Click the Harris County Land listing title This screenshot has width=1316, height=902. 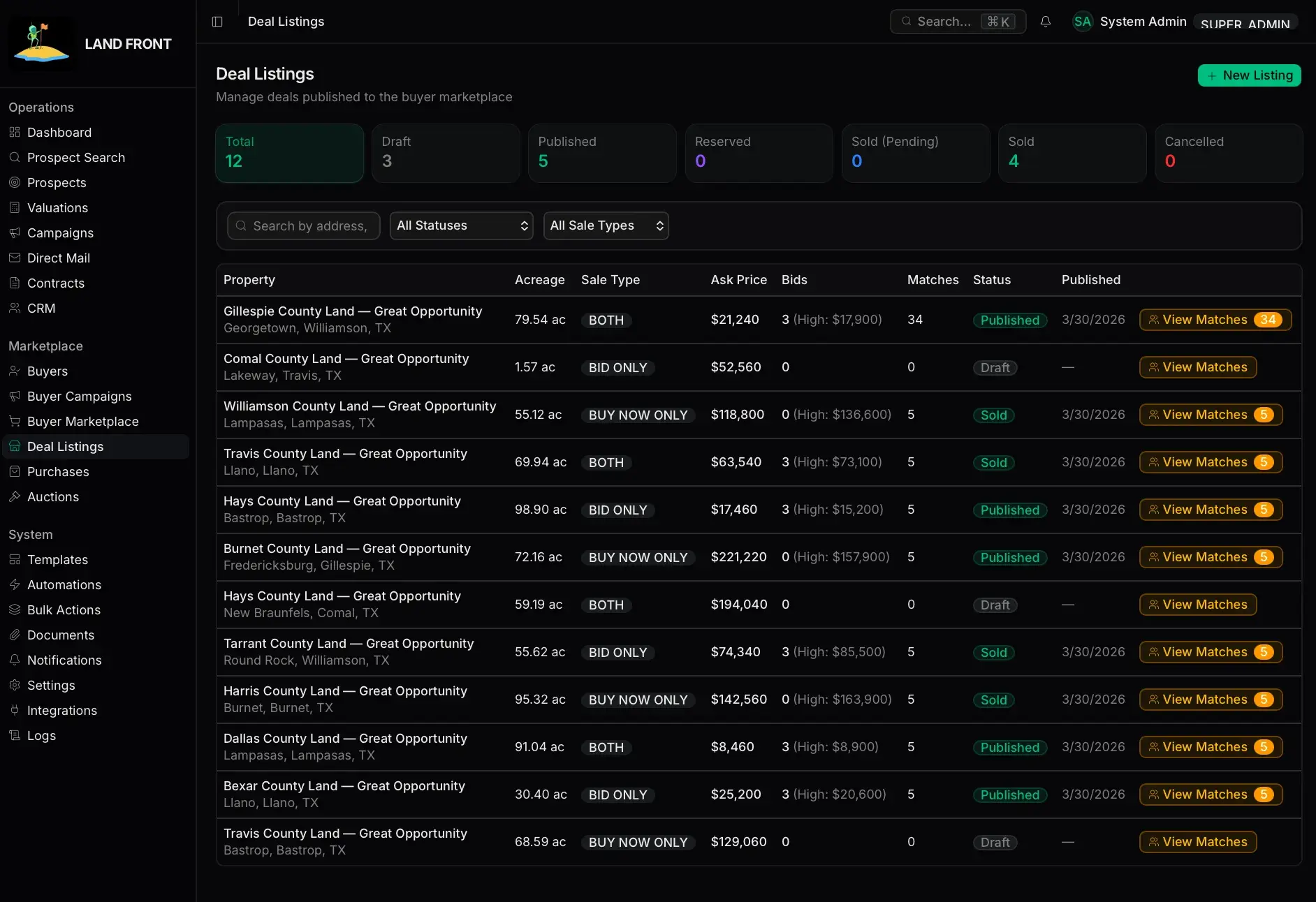[x=345, y=691]
